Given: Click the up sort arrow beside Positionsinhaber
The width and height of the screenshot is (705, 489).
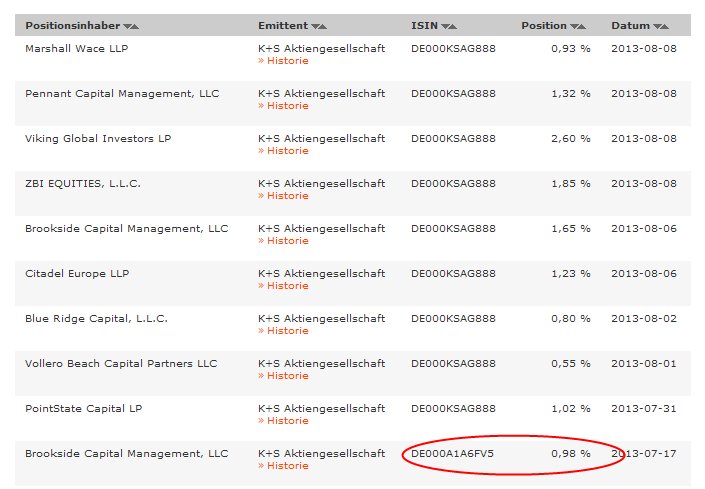Looking at the screenshot, I should (x=135, y=26).
